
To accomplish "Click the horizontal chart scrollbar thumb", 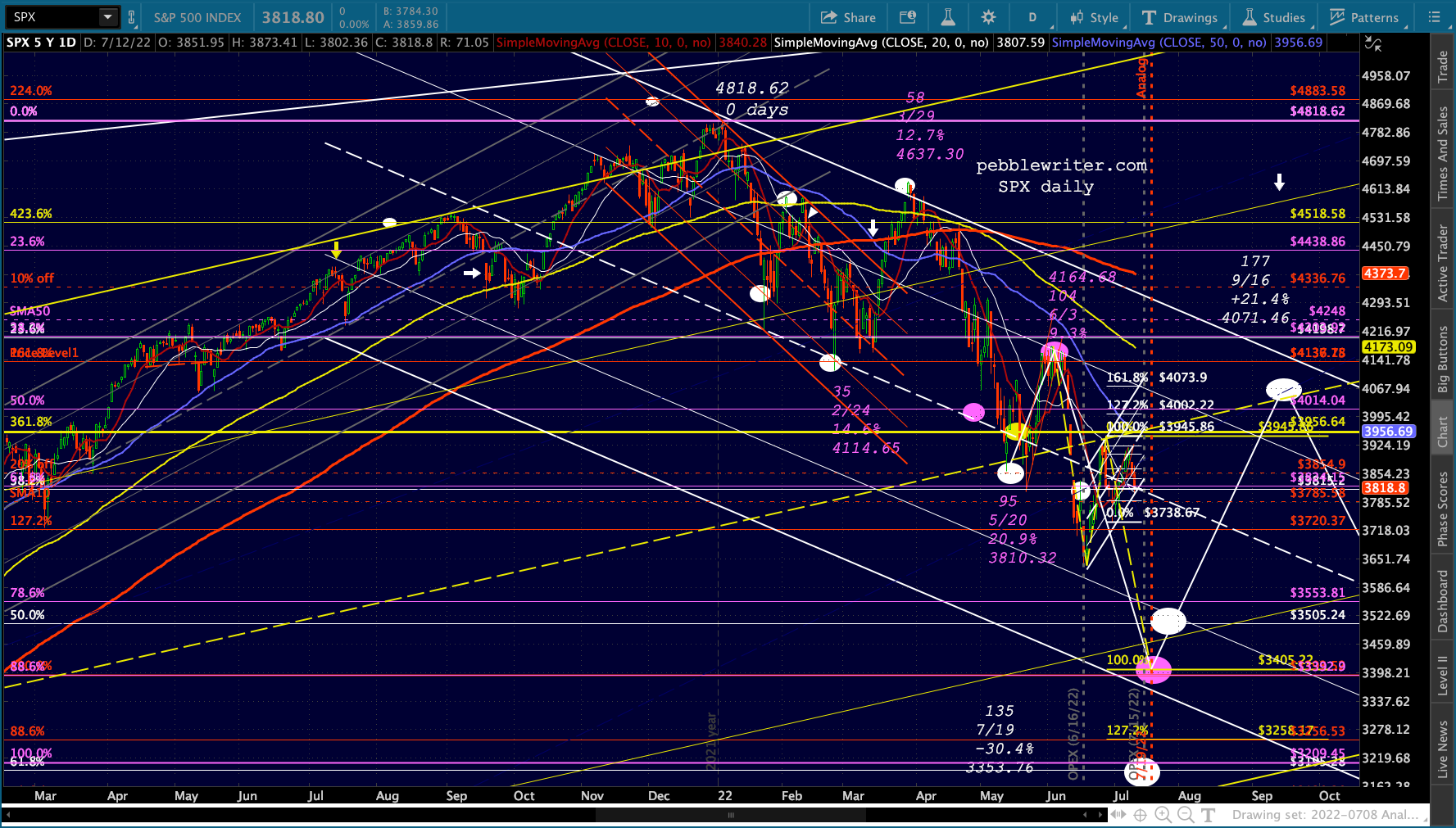I will coord(731,815).
